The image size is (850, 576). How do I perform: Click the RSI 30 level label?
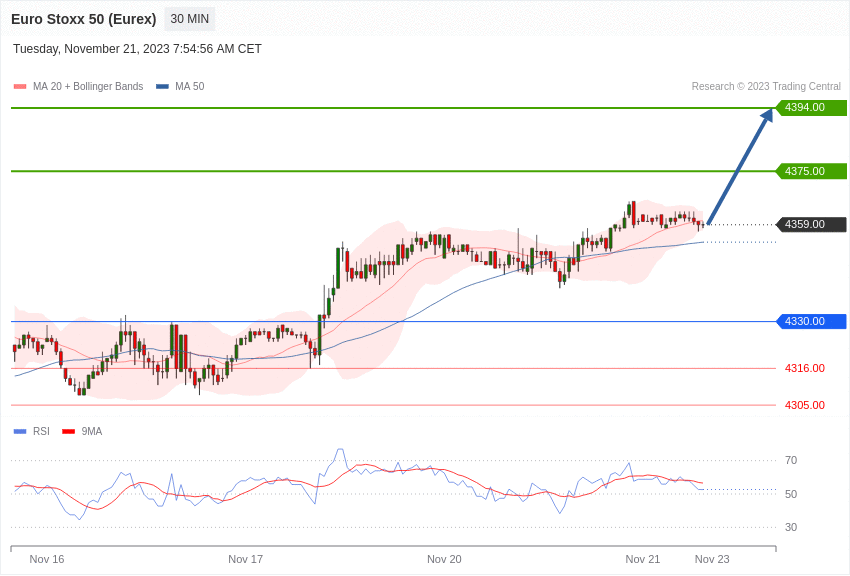click(791, 527)
